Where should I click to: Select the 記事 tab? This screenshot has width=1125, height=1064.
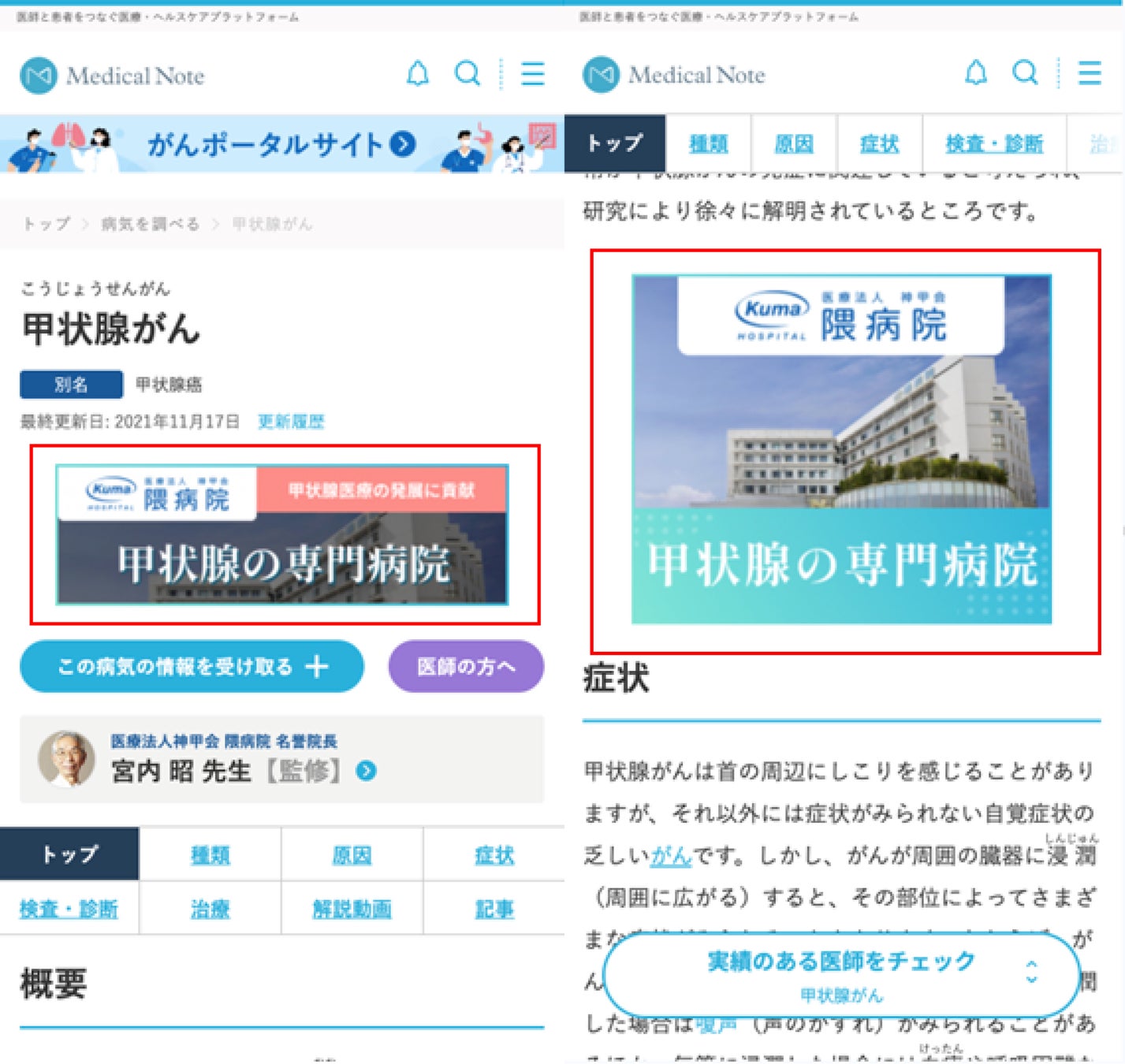(494, 909)
